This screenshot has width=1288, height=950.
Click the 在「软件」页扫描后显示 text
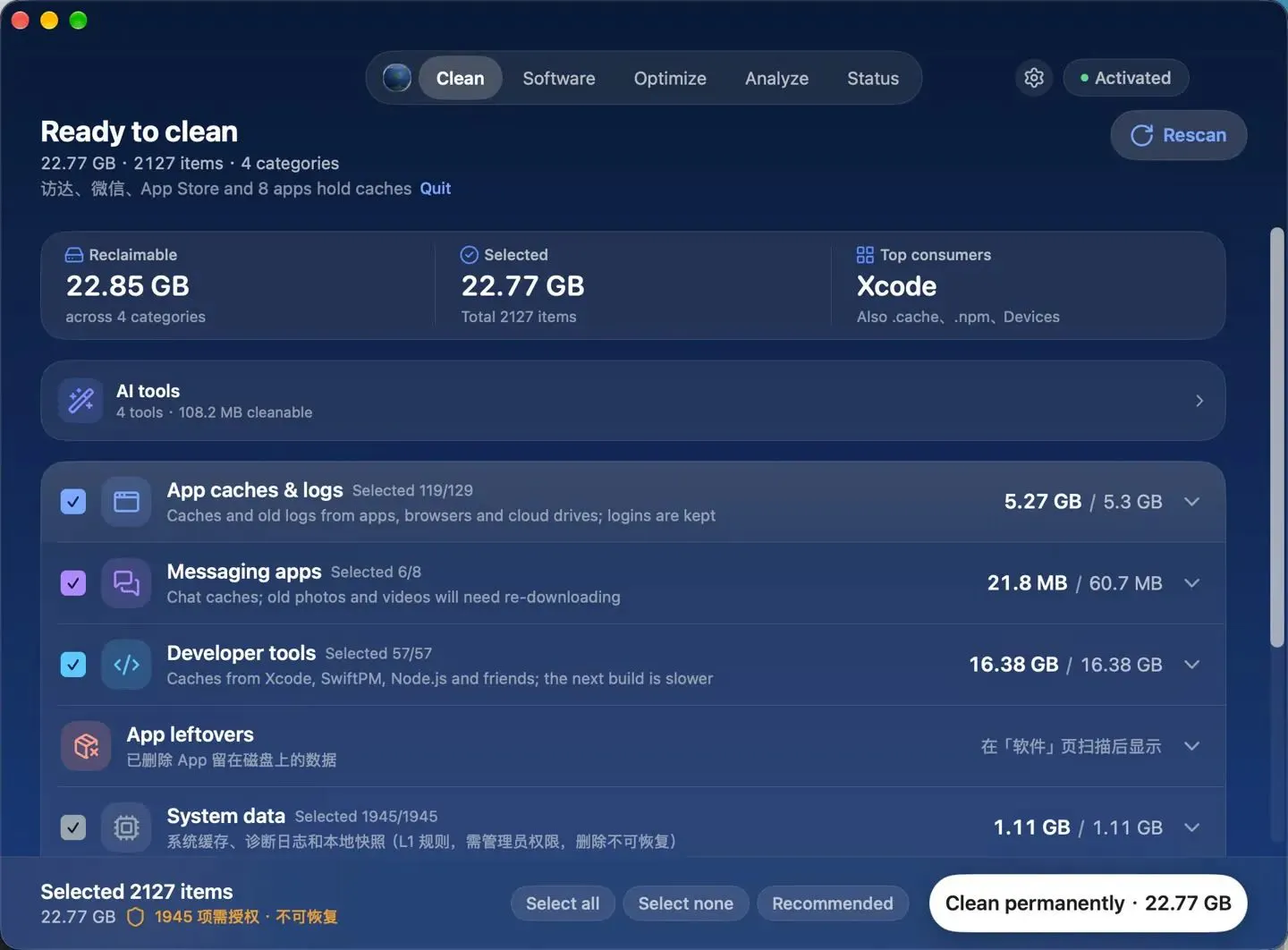(1071, 746)
